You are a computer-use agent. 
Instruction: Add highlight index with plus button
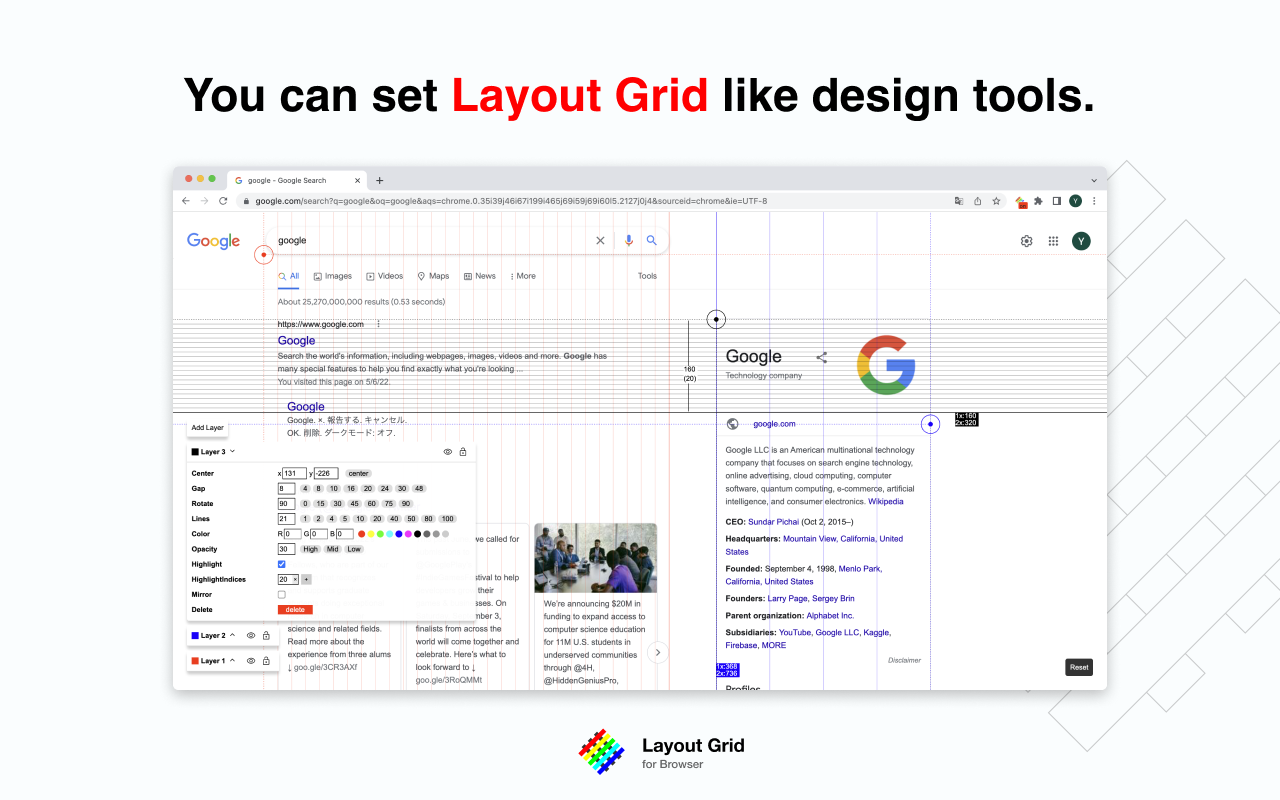tap(306, 579)
